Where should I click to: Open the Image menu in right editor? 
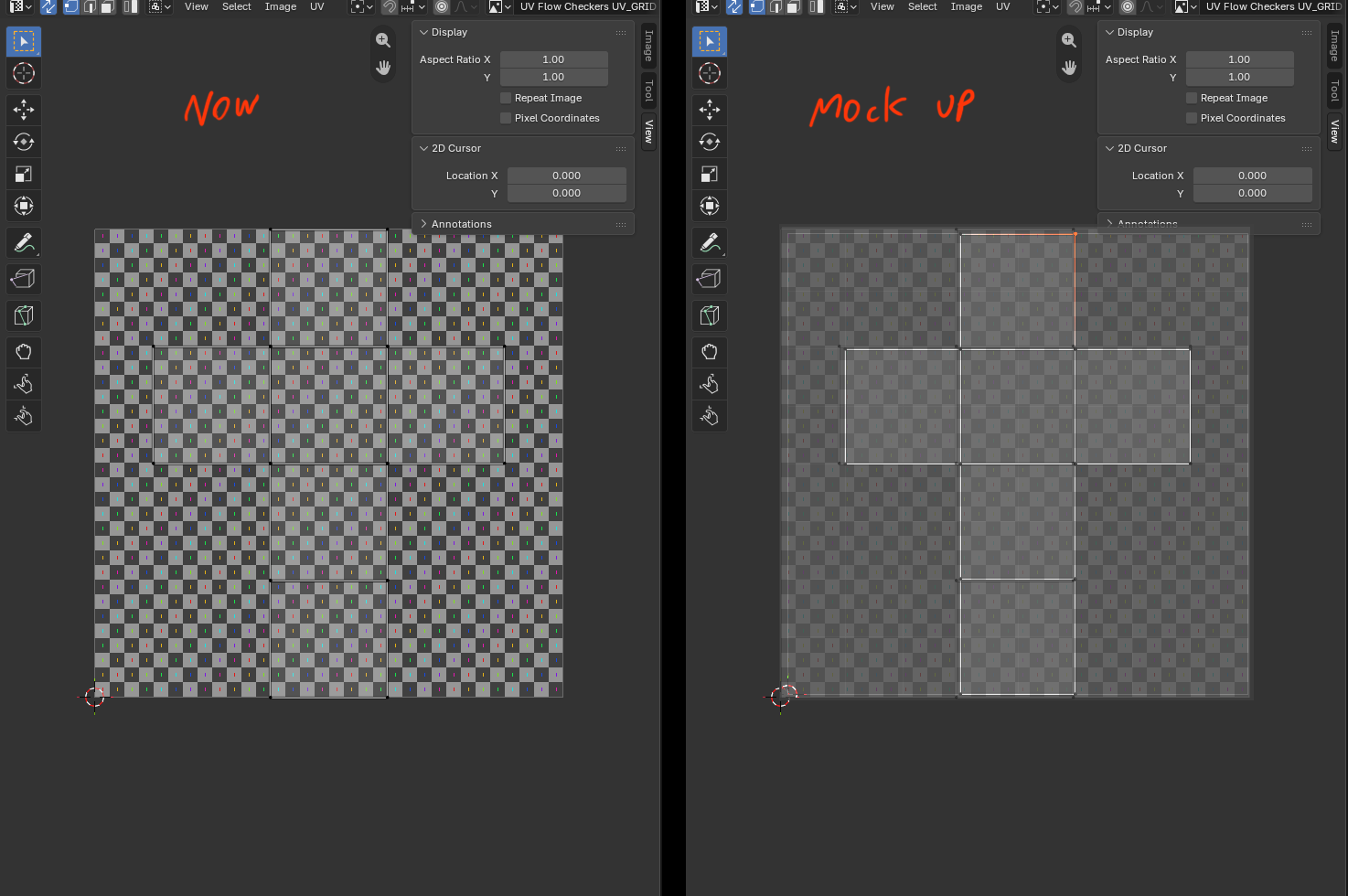point(967,6)
